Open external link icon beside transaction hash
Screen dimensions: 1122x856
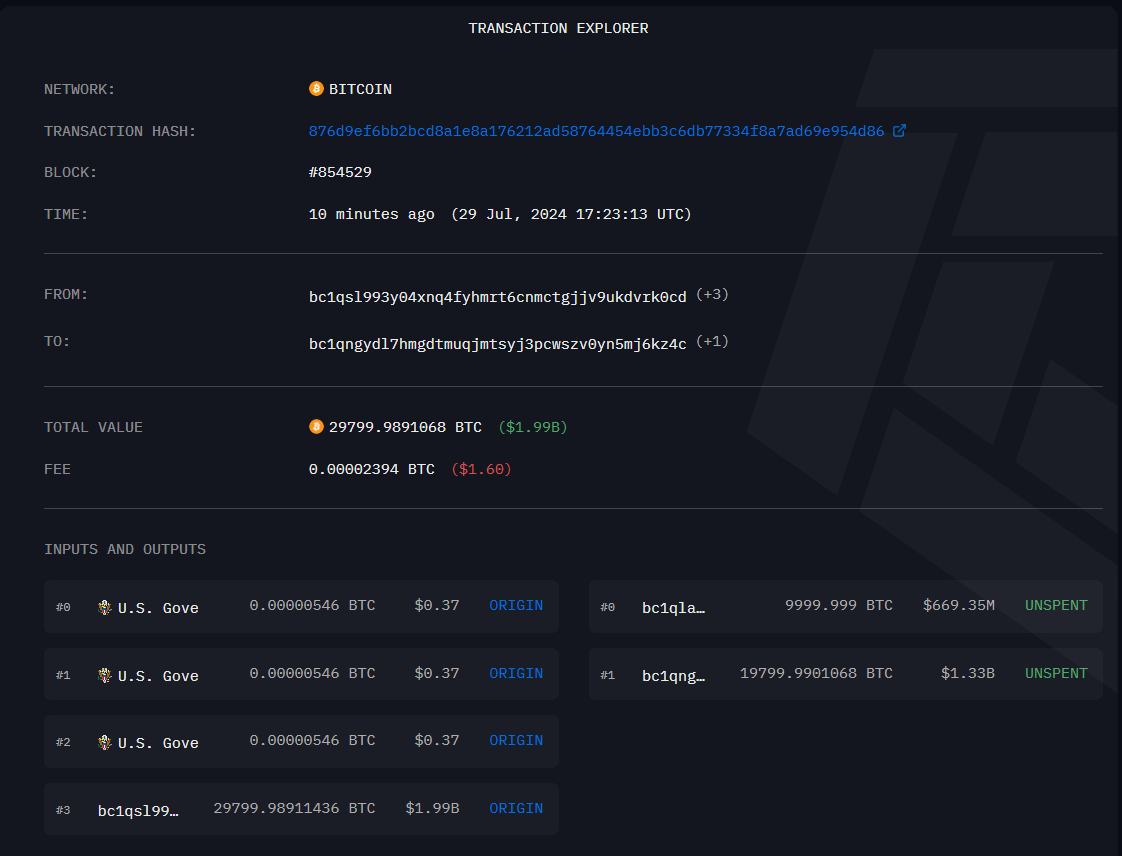(899, 130)
